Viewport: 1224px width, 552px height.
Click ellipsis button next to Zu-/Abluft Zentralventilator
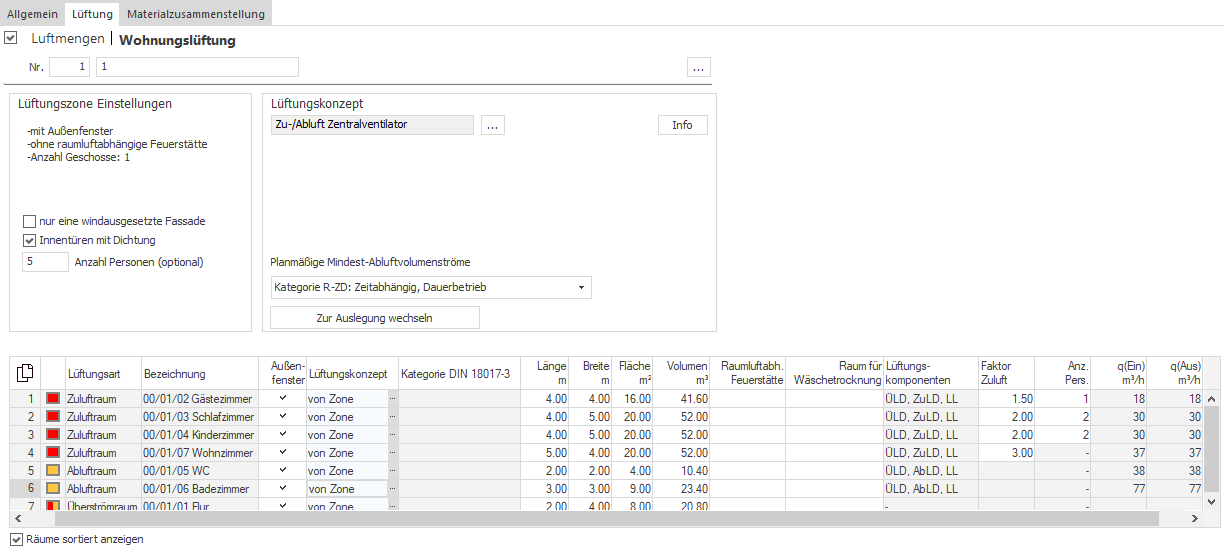pos(493,125)
